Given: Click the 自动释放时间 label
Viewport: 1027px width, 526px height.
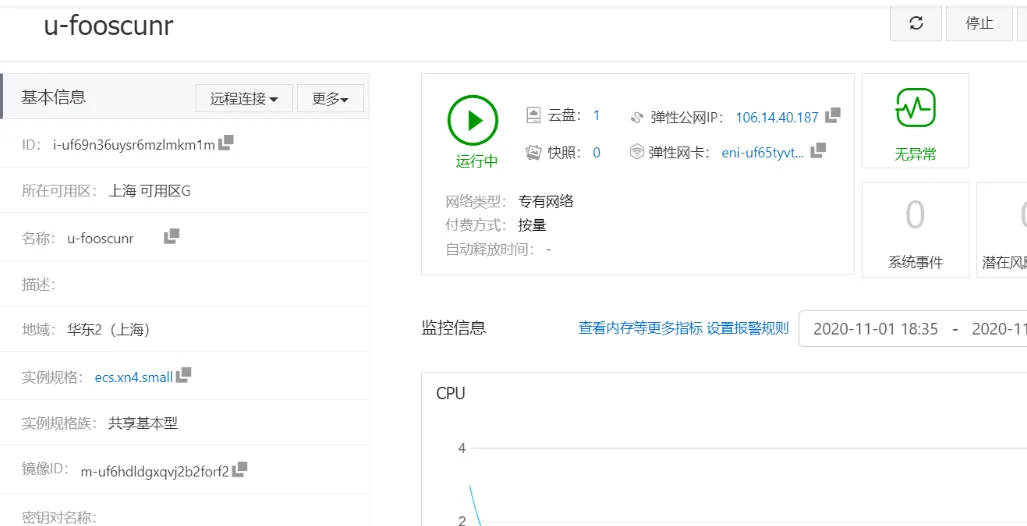Looking at the screenshot, I should (x=489, y=250).
